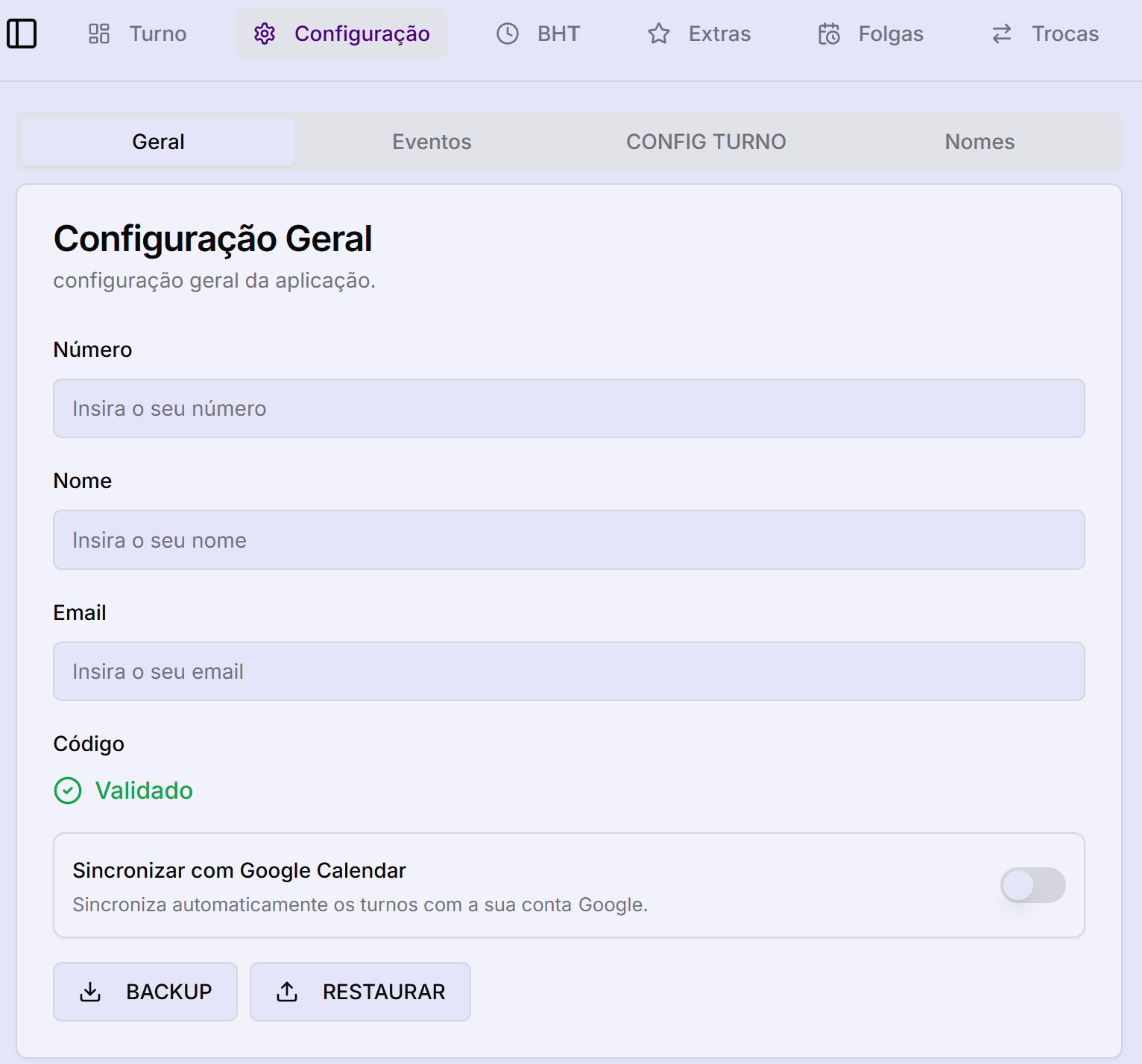The height and width of the screenshot is (1064, 1142).
Task: Click the Trocas swap arrows icon
Action: pos(1002,34)
